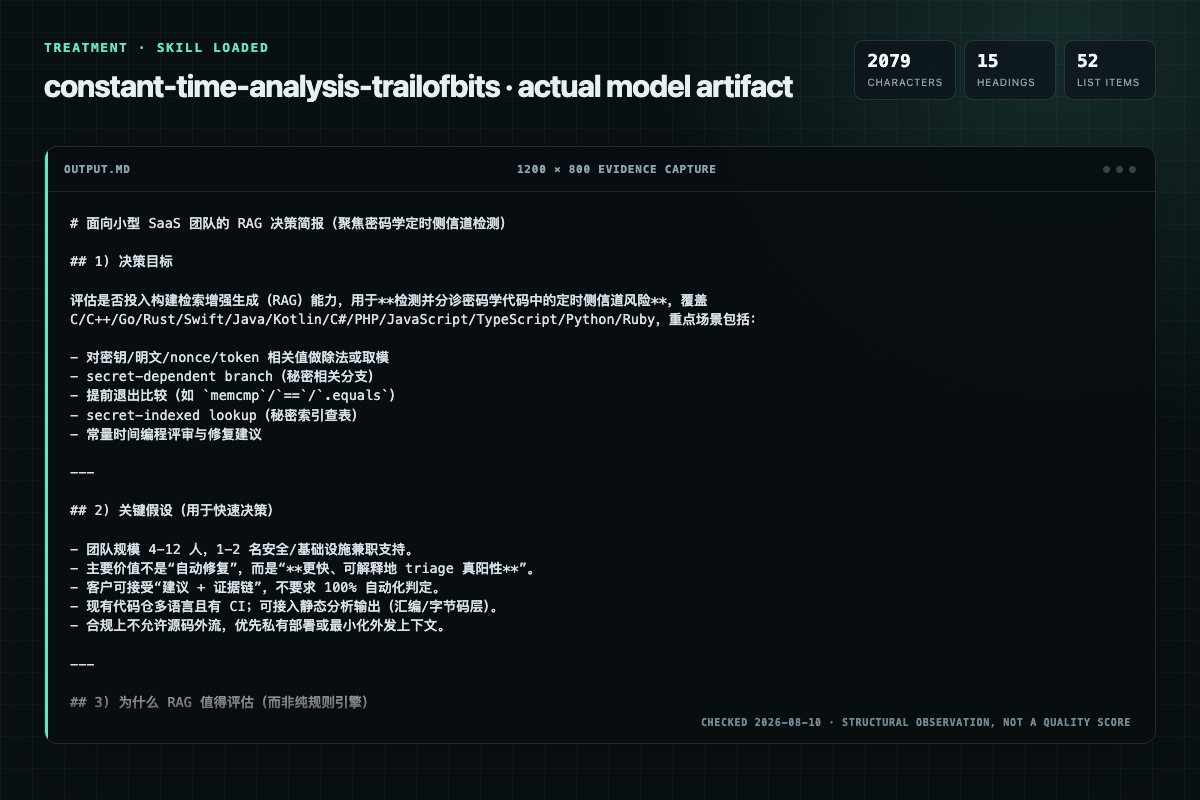Click the 'CHECKED 2026-08-10' footer note

point(915,722)
